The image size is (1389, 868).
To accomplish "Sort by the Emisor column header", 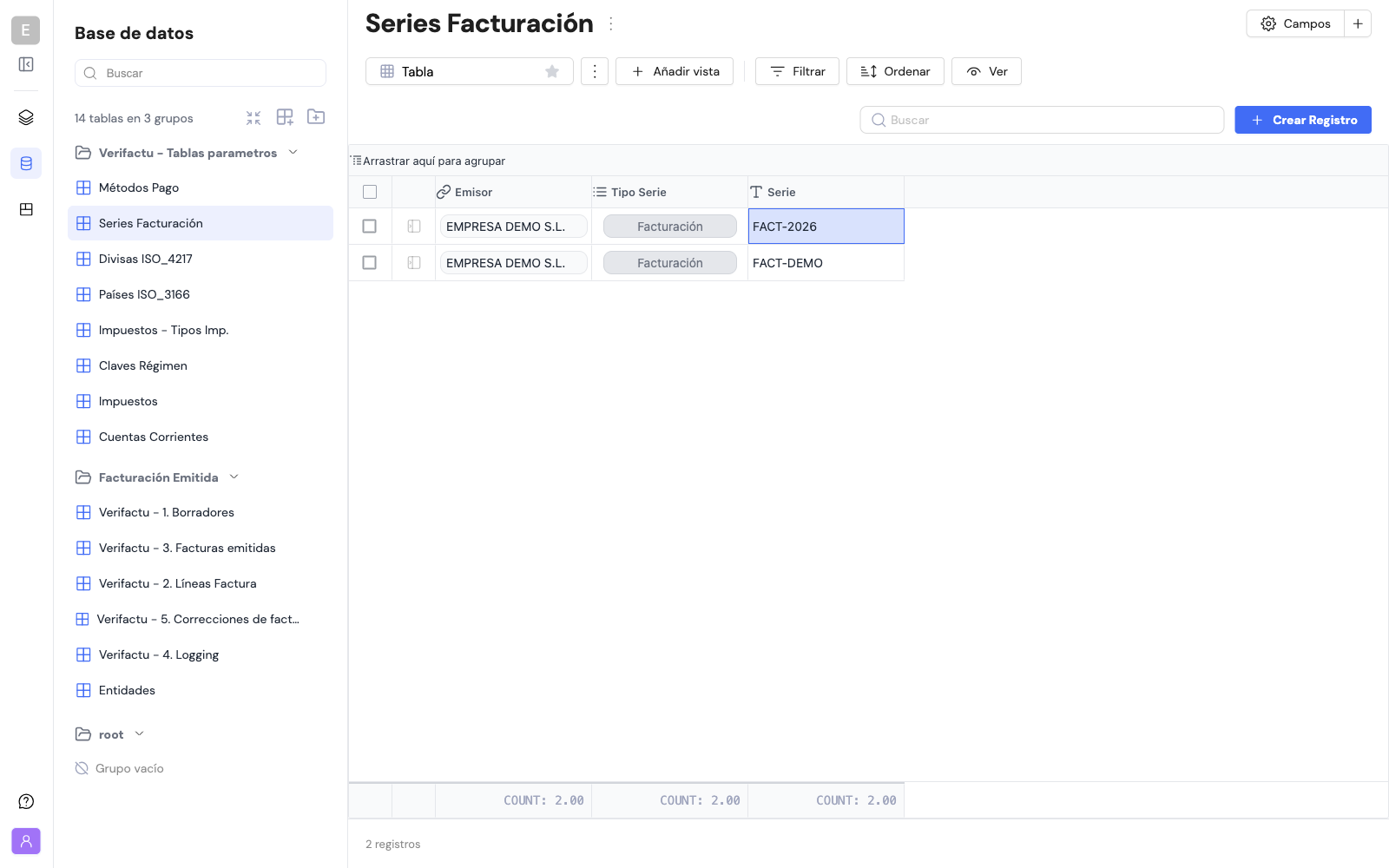I will pyautogui.click(x=513, y=192).
